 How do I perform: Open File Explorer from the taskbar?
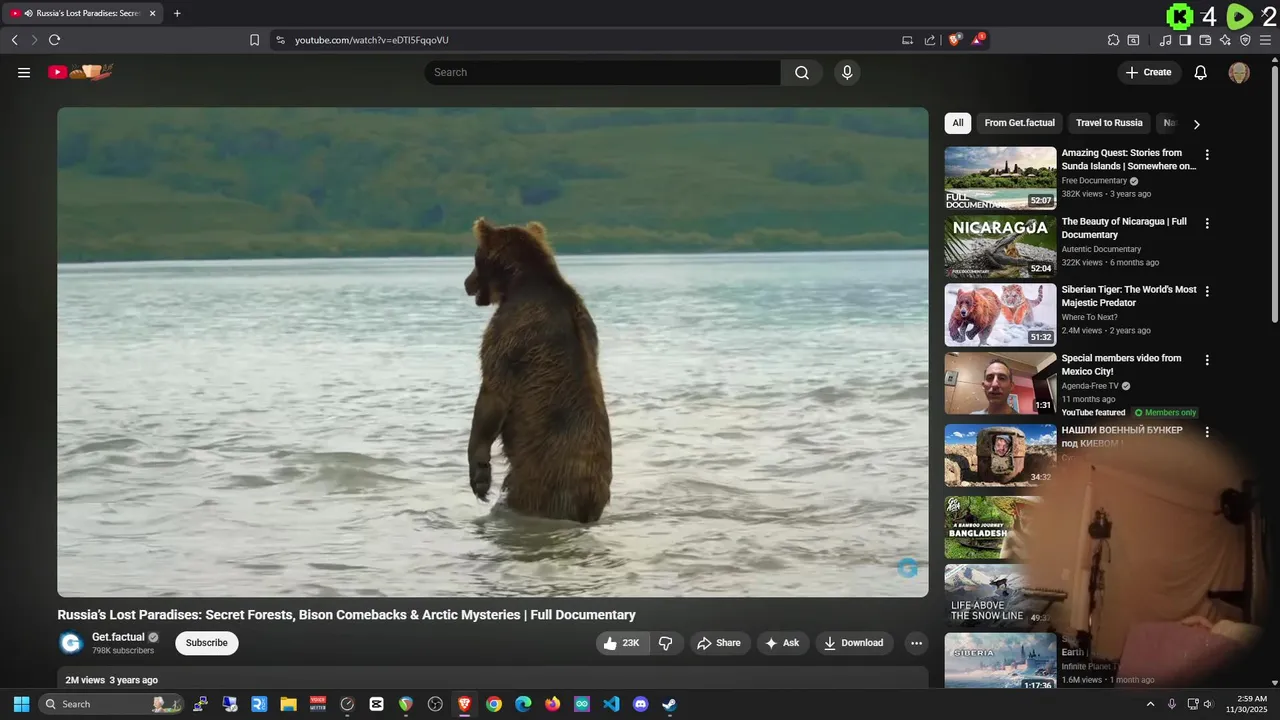(288, 704)
